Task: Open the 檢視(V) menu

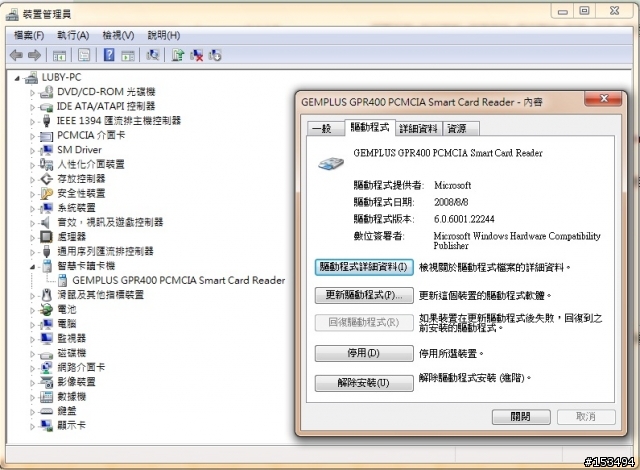Action: coord(118,35)
